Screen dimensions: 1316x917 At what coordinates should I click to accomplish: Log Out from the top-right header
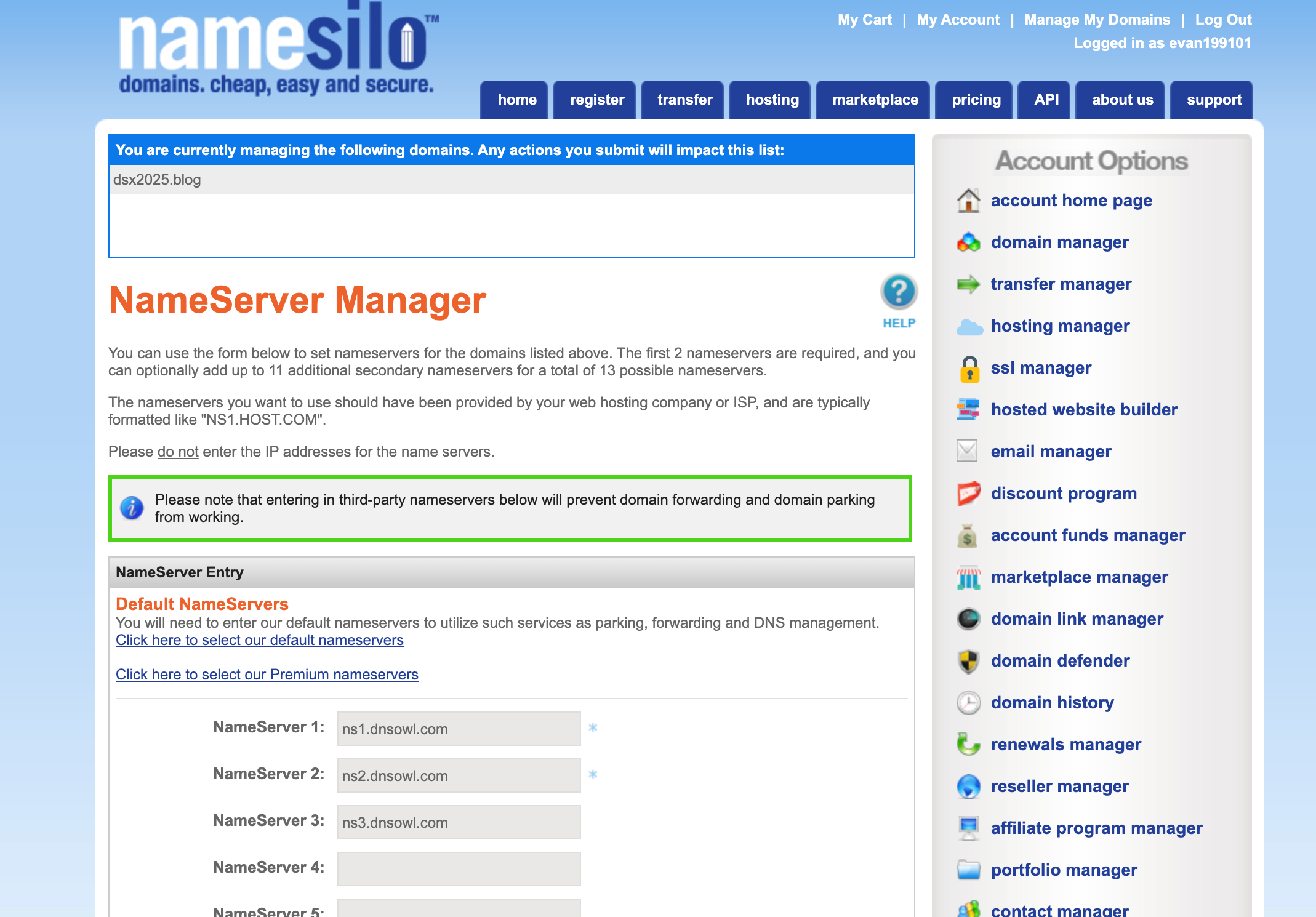coord(1223,20)
